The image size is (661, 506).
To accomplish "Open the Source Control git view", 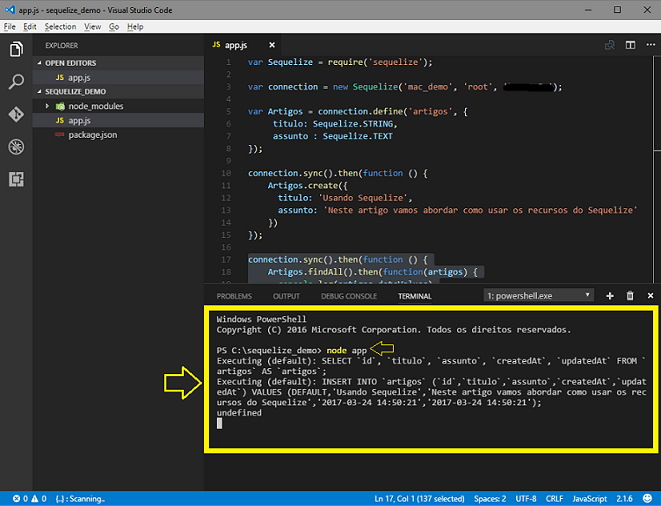I will tap(16, 114).
